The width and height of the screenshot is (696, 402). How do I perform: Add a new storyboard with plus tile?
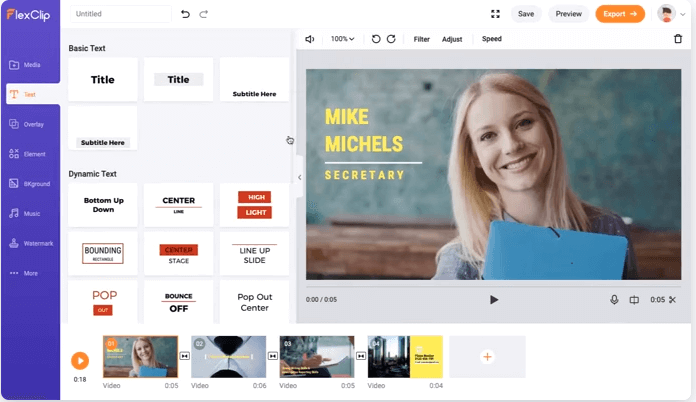coord(487,356)
